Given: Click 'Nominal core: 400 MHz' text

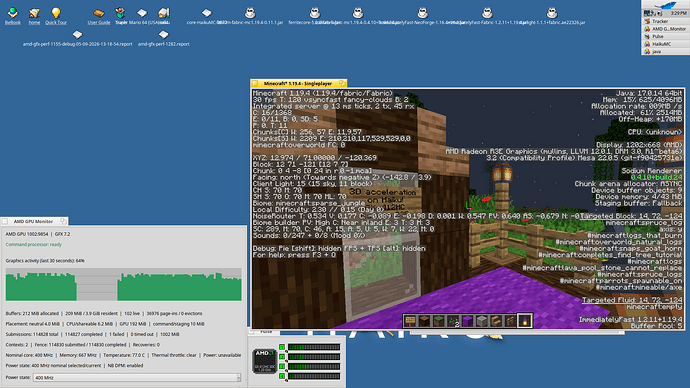Looking at the screenshot, I should (29, 355).
